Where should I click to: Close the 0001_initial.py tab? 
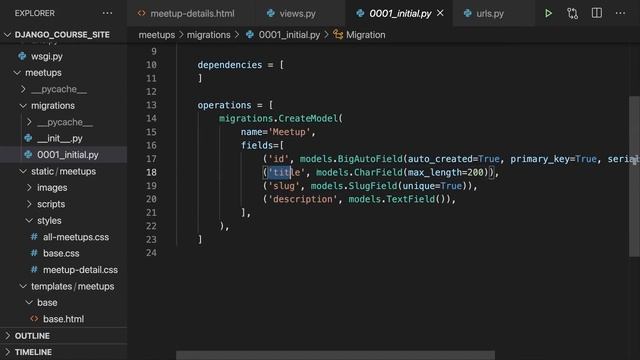click(x=440, y=13)
